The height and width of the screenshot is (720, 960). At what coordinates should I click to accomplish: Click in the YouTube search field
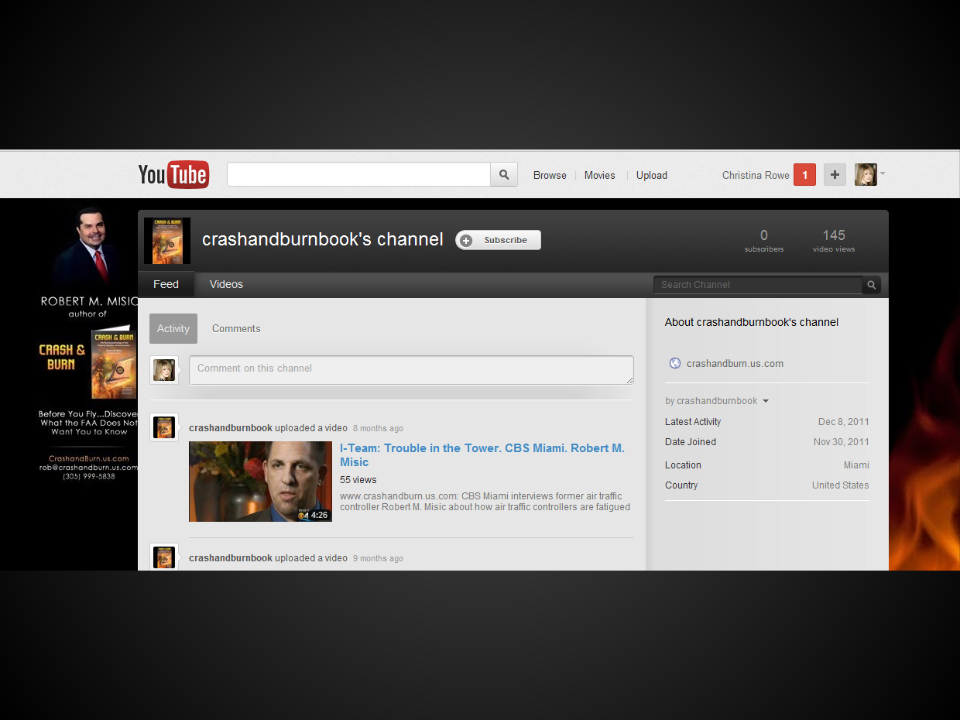(359, 174)
